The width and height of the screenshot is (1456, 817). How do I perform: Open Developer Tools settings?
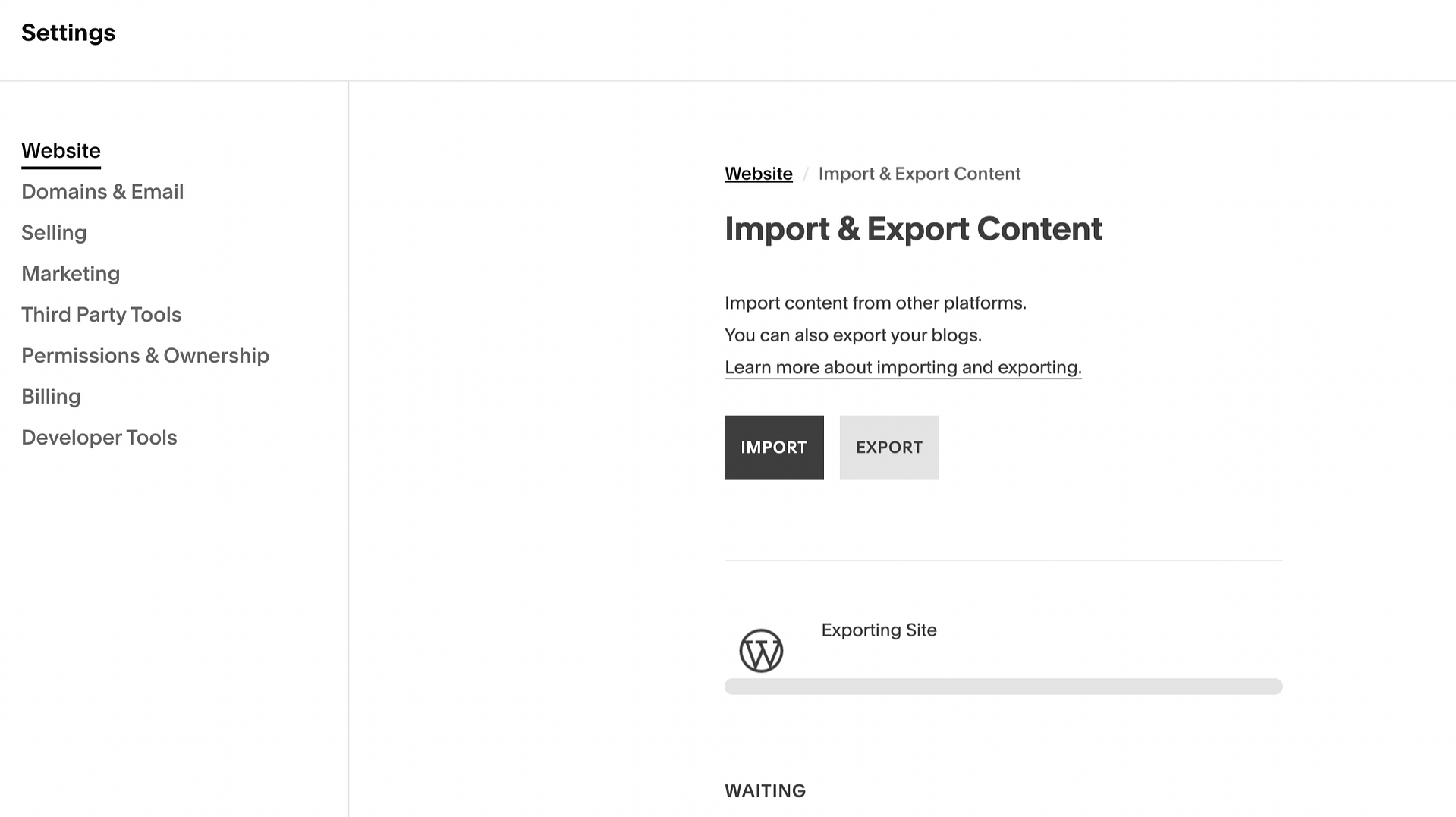point(99,437)
